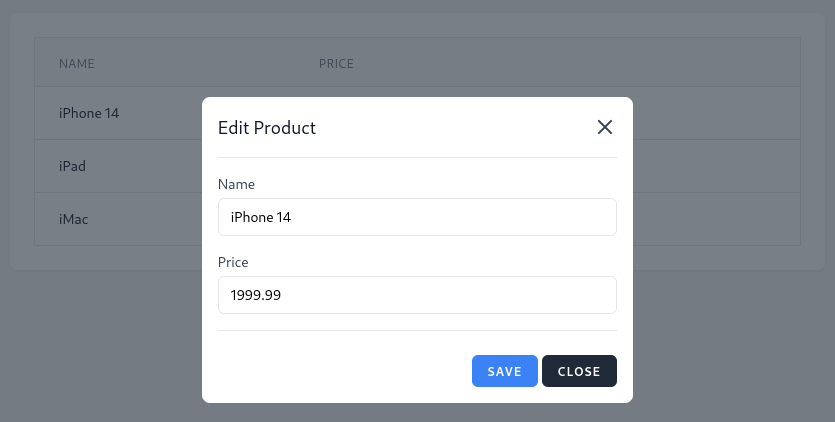
Task: Click the SAVE button
Action: pos(504,371)
